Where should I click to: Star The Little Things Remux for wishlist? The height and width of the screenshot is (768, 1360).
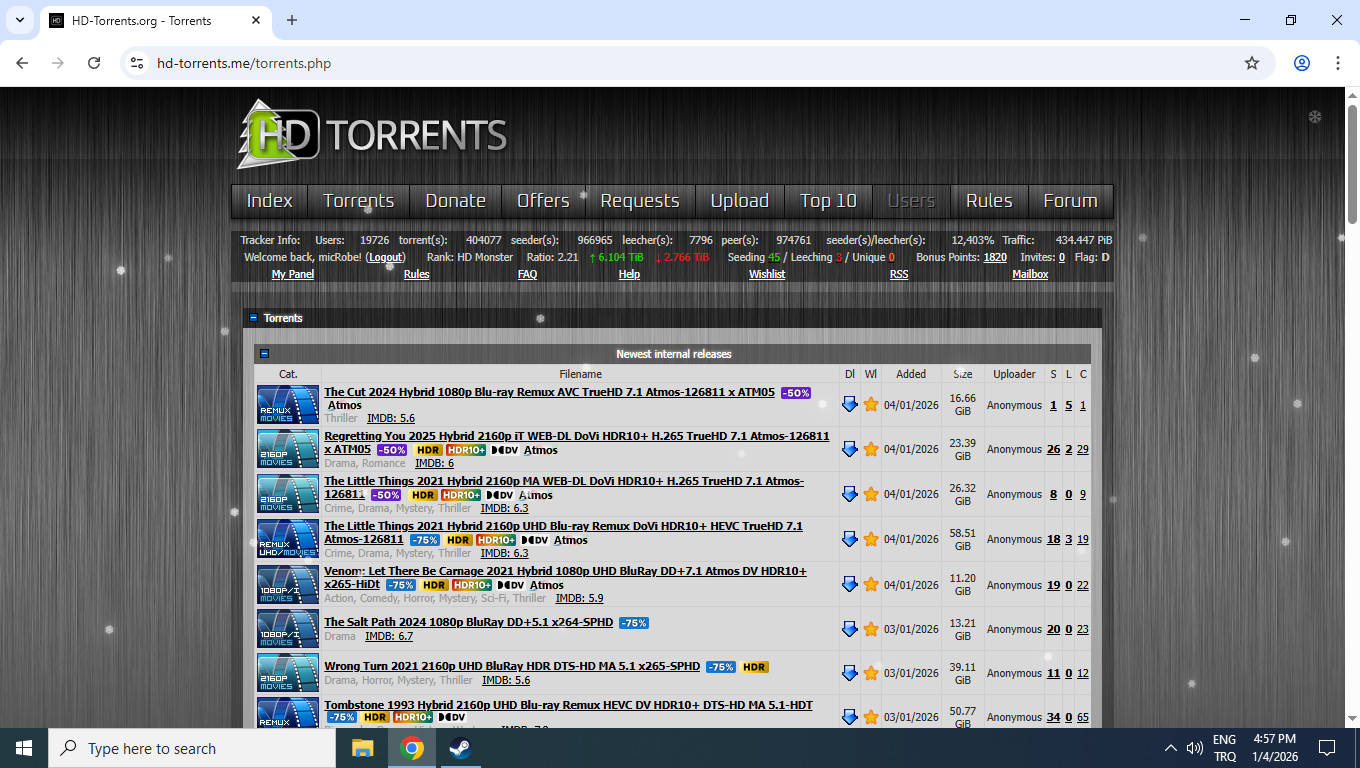coord(871,539)
